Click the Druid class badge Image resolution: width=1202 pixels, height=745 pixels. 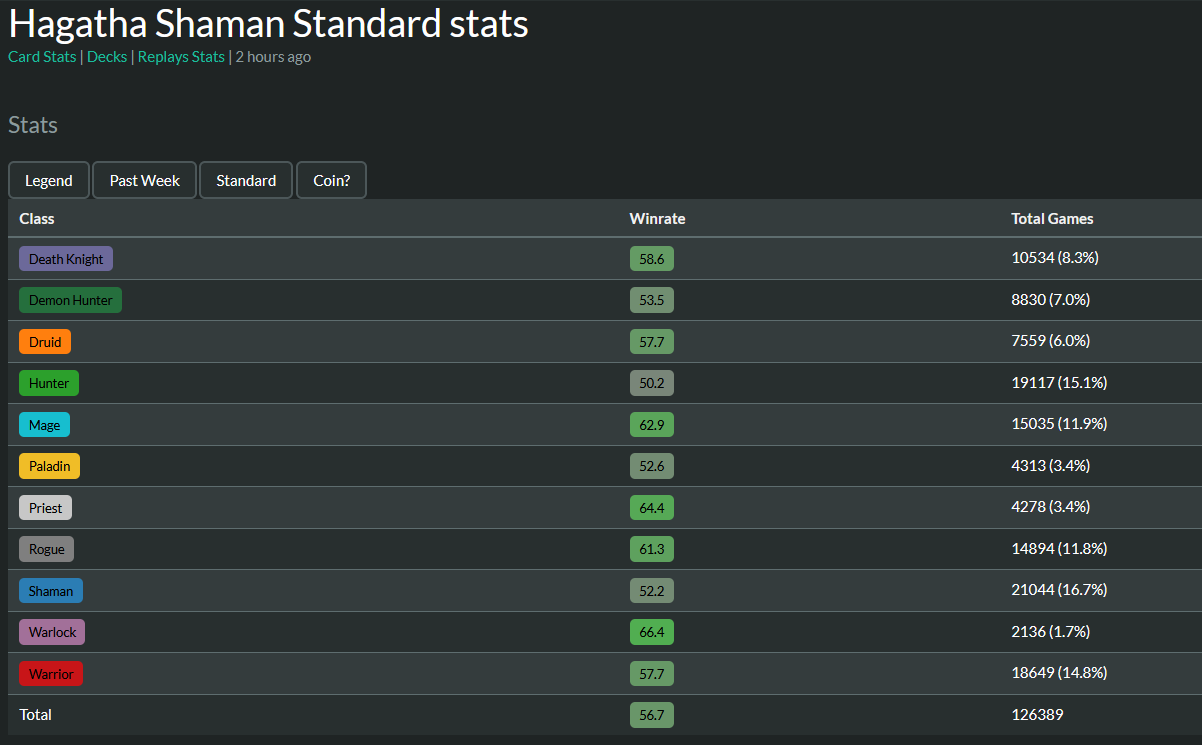pyautogui.click(x=45, y=342)
